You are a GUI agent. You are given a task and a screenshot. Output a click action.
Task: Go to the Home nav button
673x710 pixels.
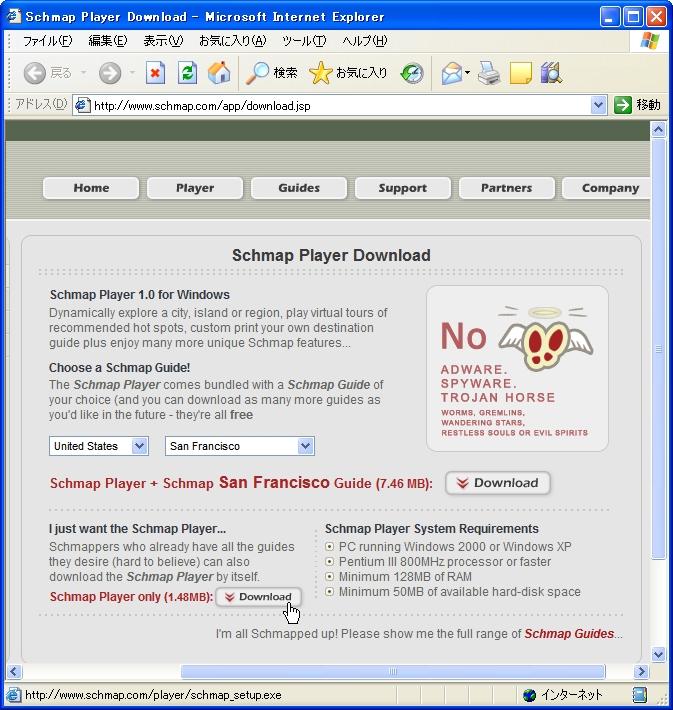[x=91, y=188]
